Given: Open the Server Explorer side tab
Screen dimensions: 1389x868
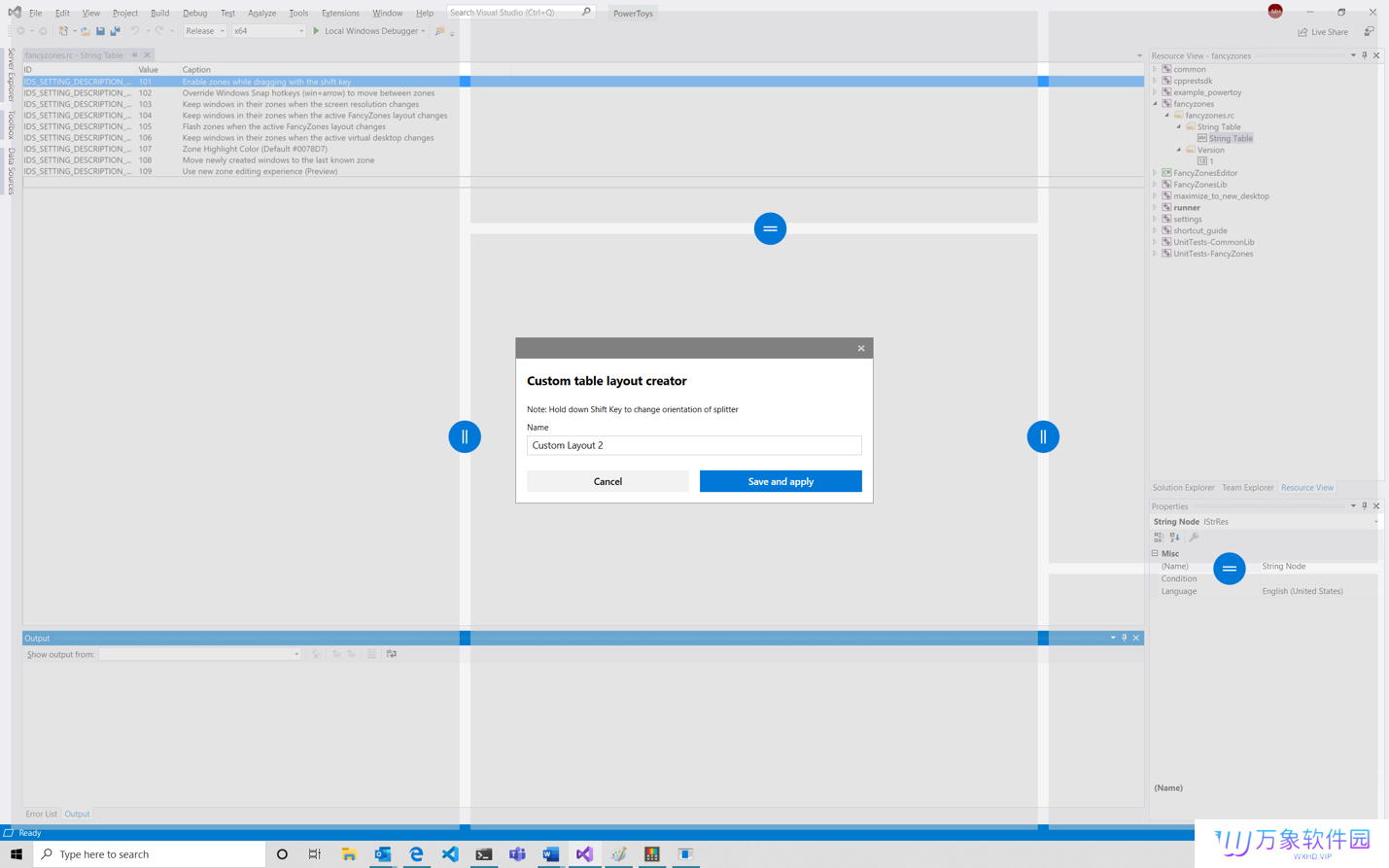Looking at the screenshot, I should point(12,75).
